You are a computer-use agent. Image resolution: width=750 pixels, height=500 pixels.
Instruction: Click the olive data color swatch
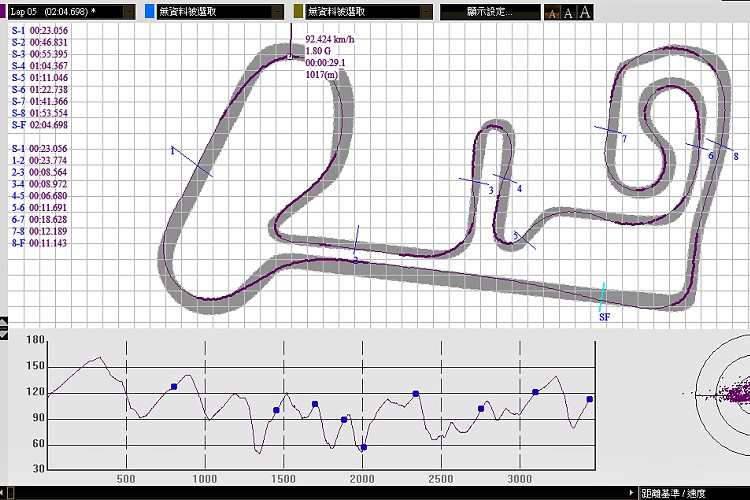(298, 12)
